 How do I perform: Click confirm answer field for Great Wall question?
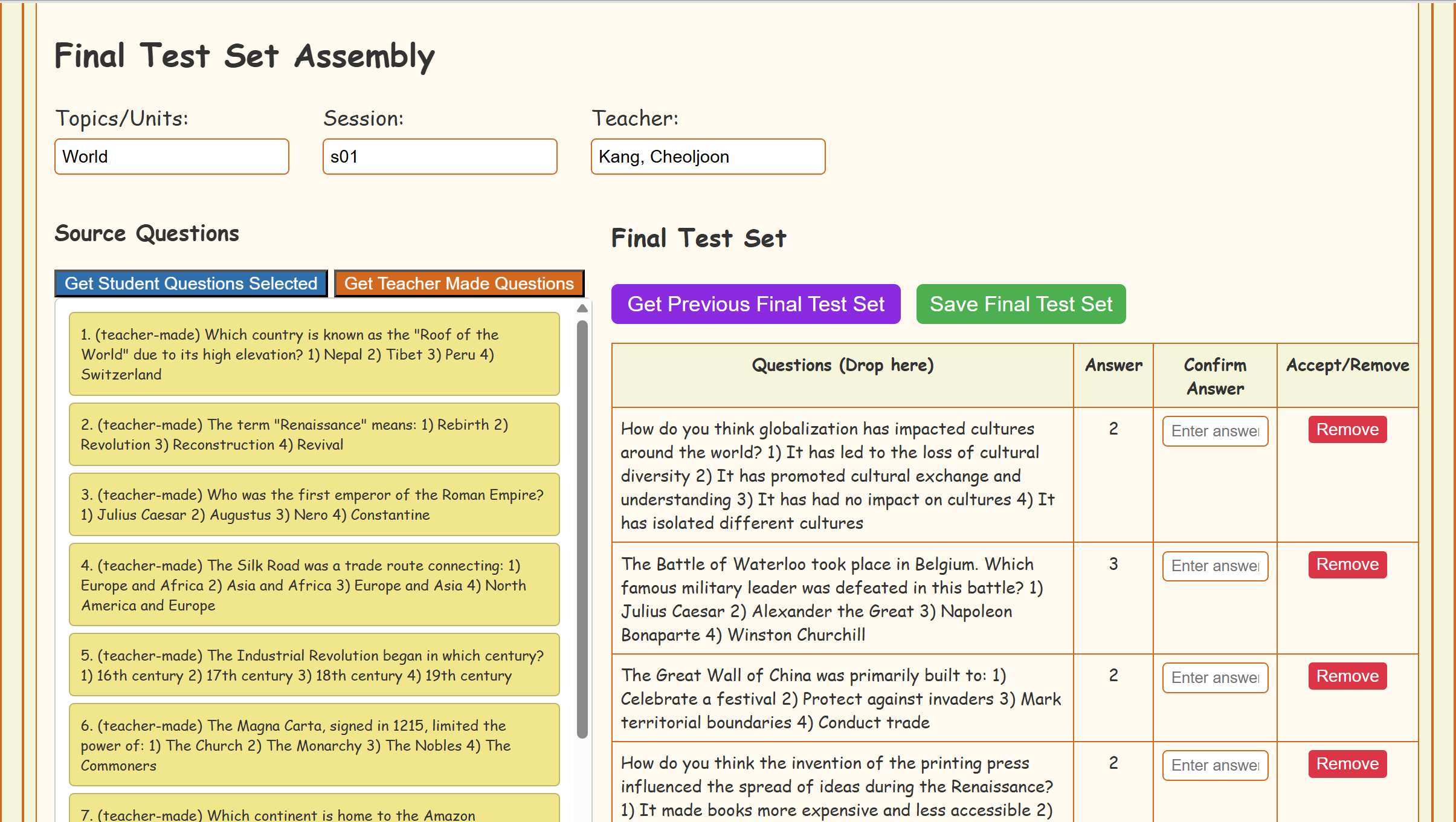click(1215, 678)
